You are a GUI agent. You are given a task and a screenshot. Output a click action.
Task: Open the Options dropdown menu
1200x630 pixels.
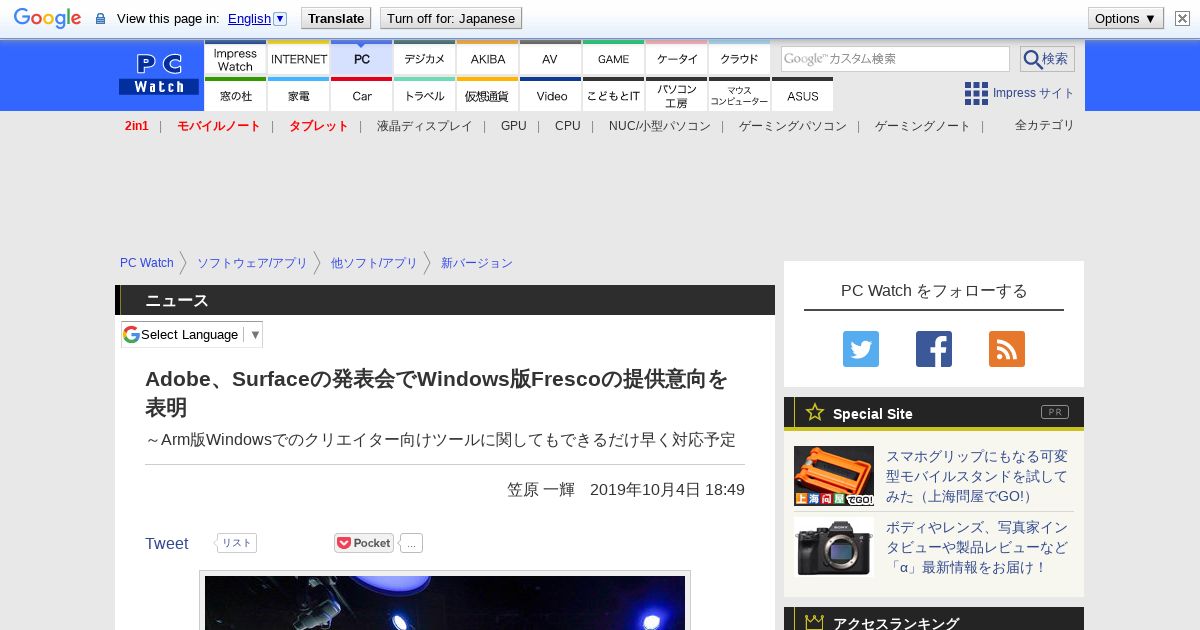click(1125, 18)
